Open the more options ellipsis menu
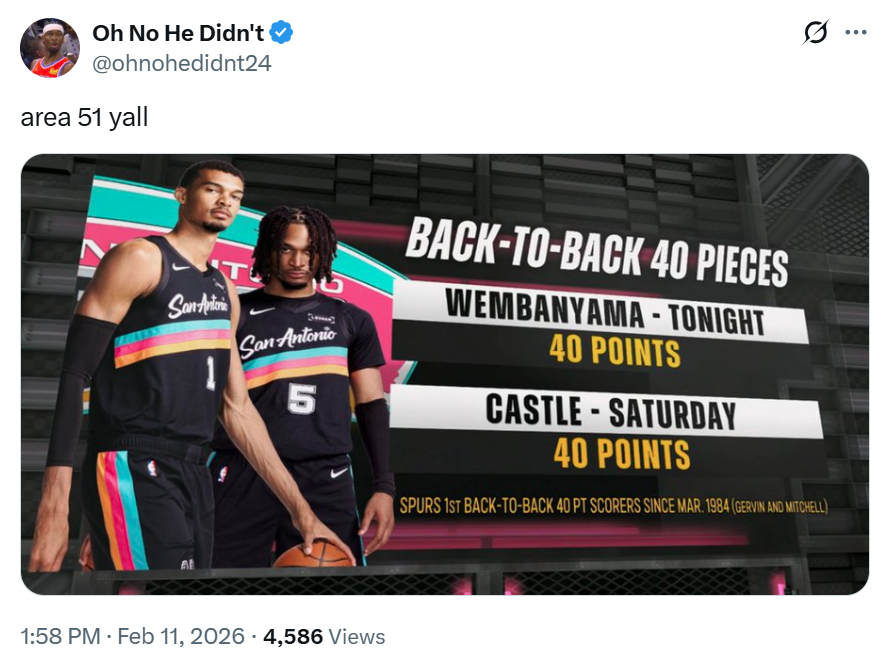 [856, 33]
